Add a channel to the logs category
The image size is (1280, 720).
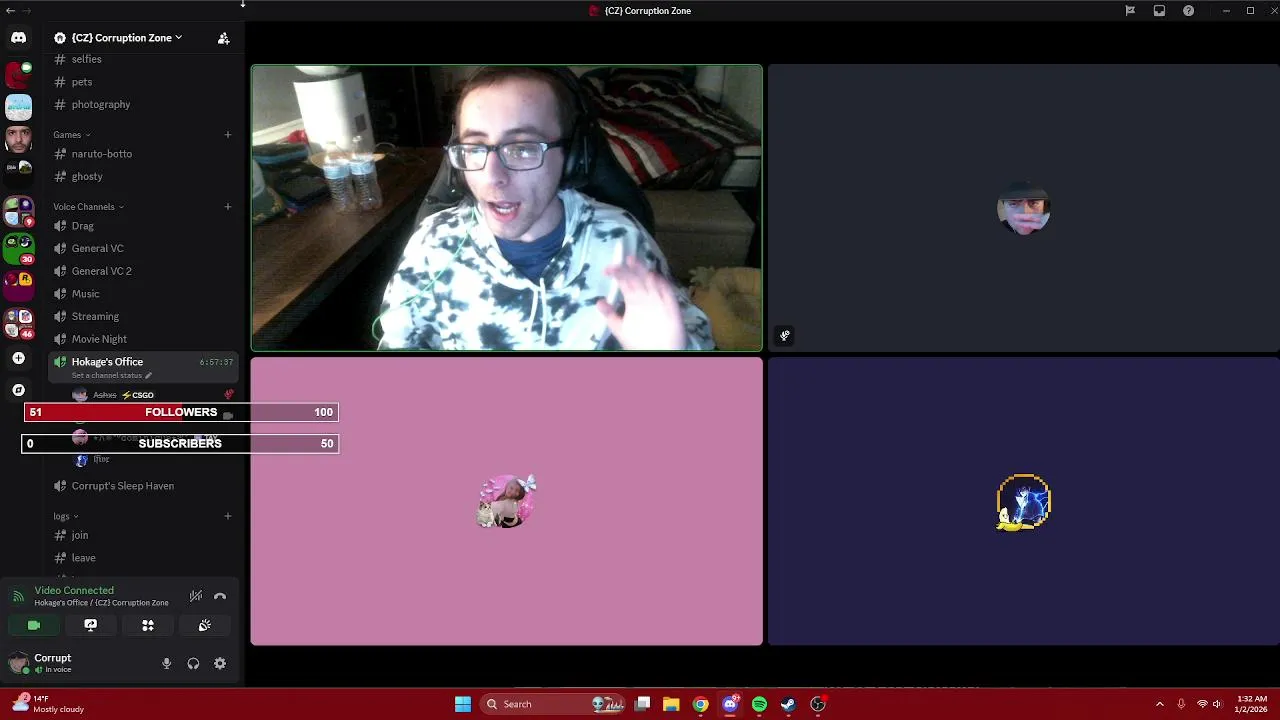pyautogui.click(x=228, y=516)
